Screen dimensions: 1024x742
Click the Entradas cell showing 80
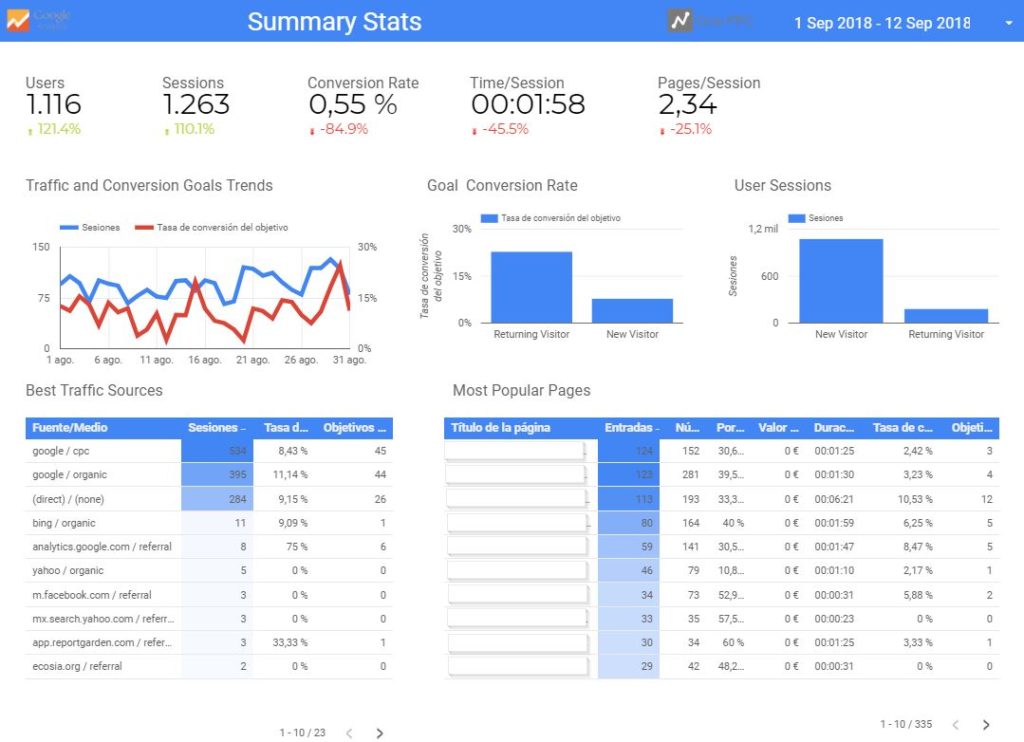click(x=629, y=523)
